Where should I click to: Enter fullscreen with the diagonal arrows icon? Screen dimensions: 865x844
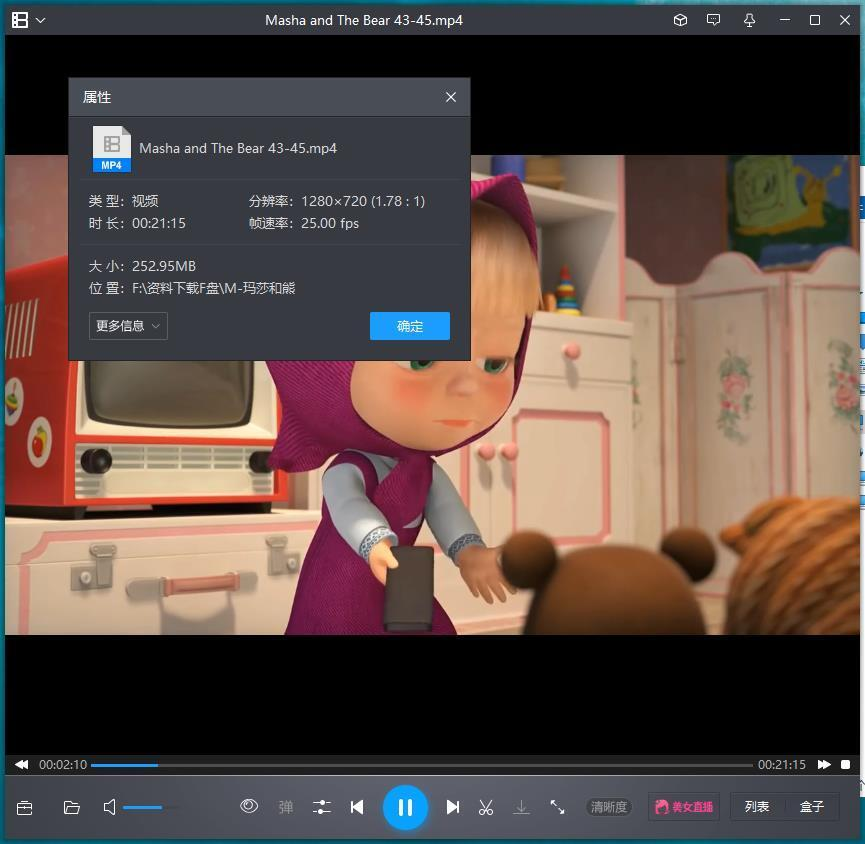(557, 807)
